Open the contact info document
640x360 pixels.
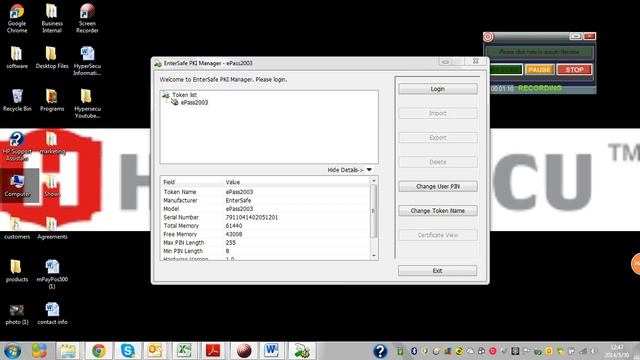pos(52,314)
